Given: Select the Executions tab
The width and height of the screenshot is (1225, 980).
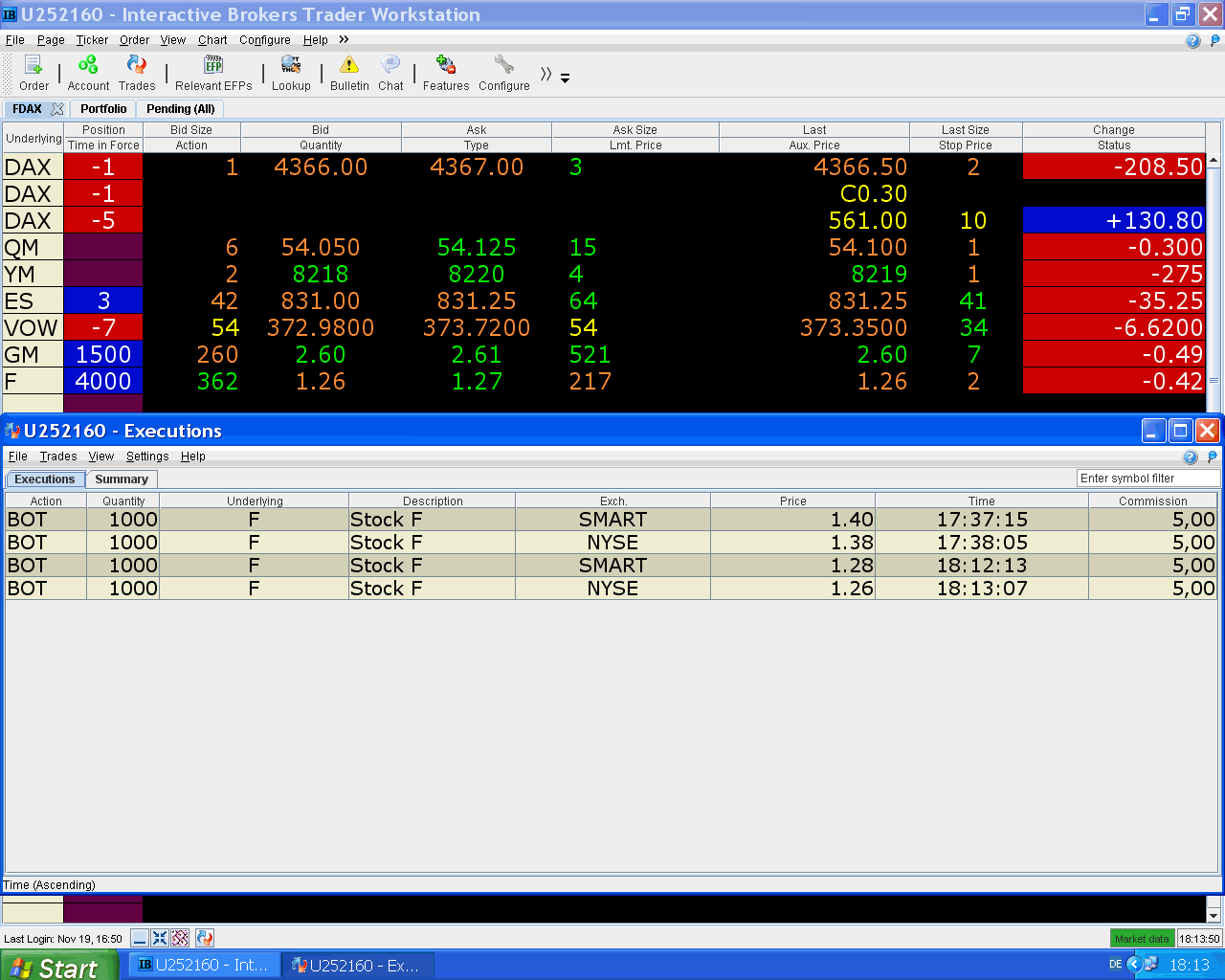Looking at the screenshot, I should (x=45, y=479).
